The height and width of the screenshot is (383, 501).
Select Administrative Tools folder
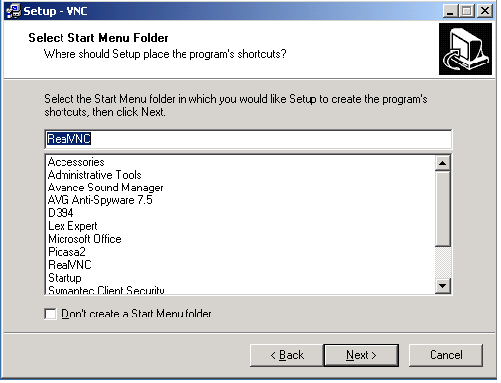(95, 175)
